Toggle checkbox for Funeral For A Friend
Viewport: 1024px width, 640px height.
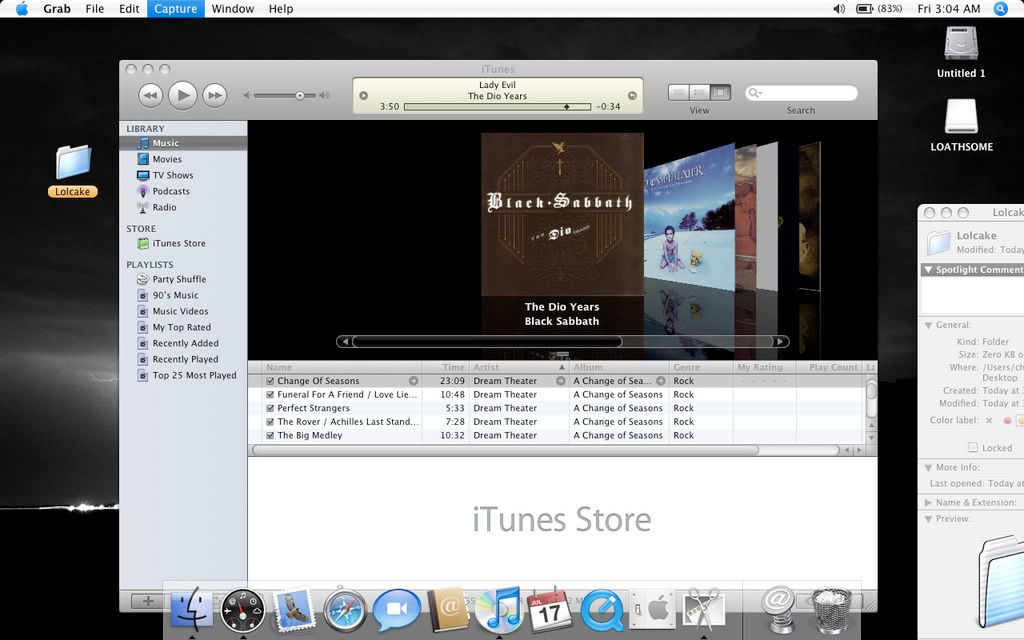coord(270,394)
